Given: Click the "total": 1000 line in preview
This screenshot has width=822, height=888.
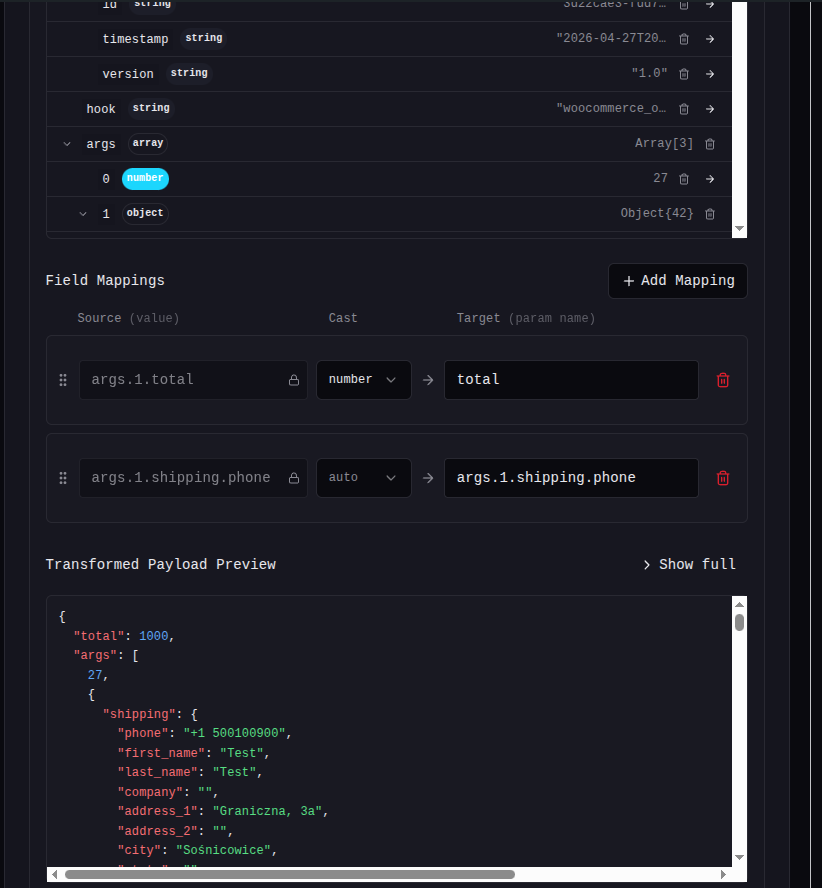Looking at the screenshot, I should [123, 637].
